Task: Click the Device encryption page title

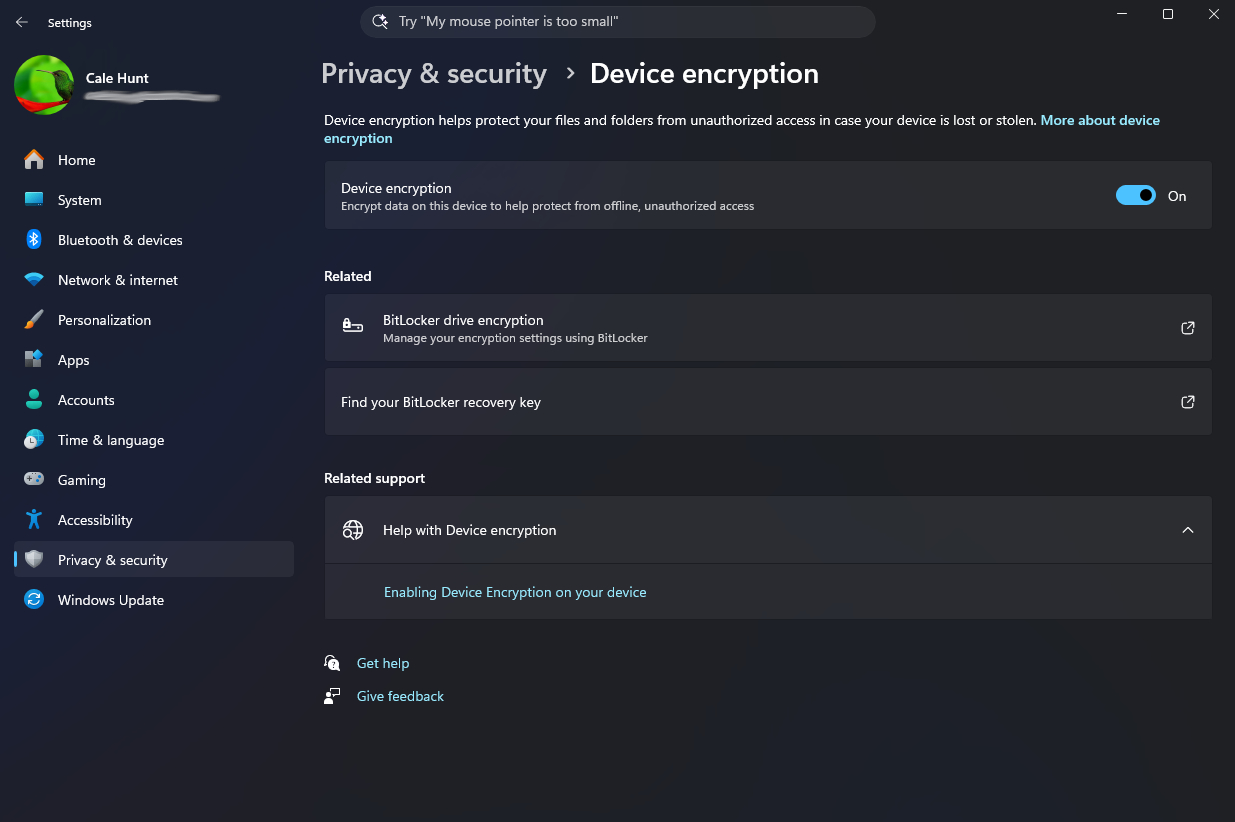Action: [704, 74]
